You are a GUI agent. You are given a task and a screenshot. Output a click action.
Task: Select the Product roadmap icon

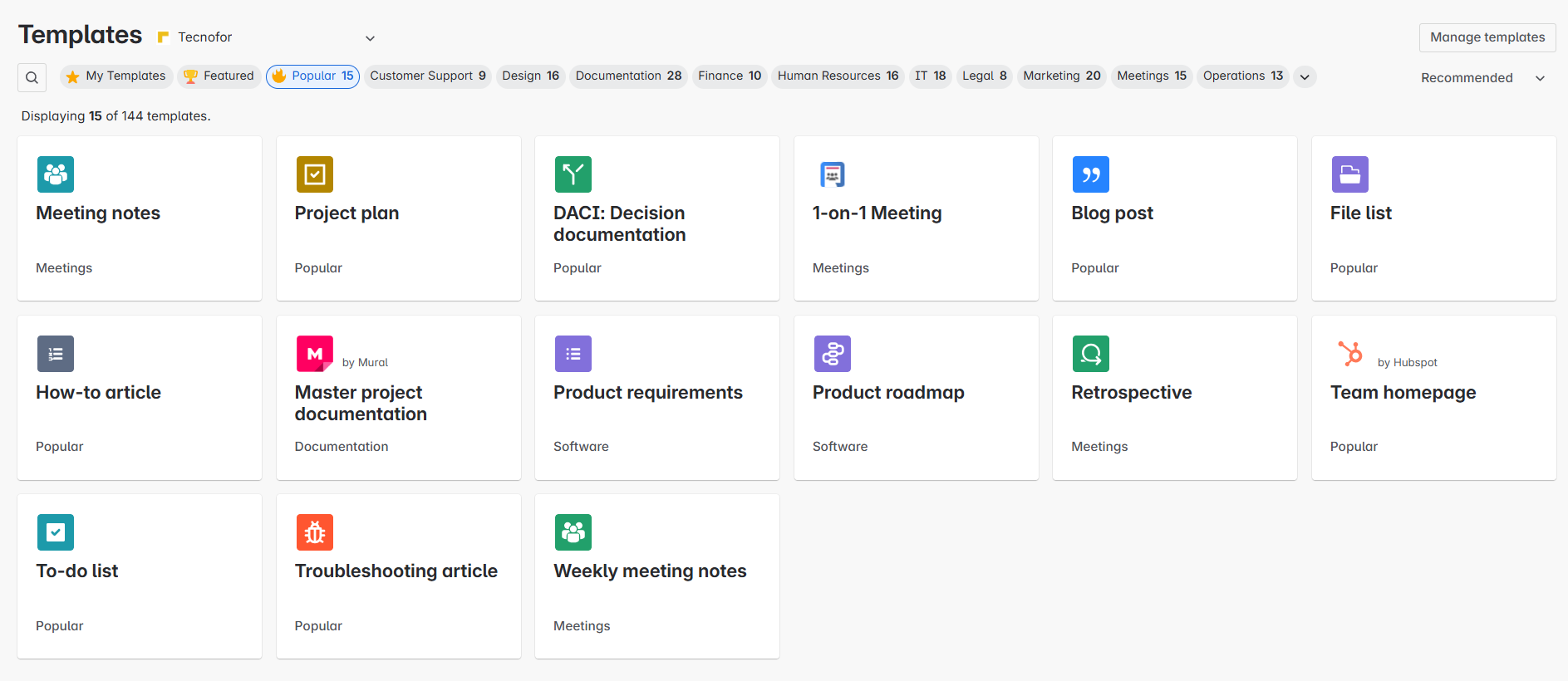click(832, 354)
